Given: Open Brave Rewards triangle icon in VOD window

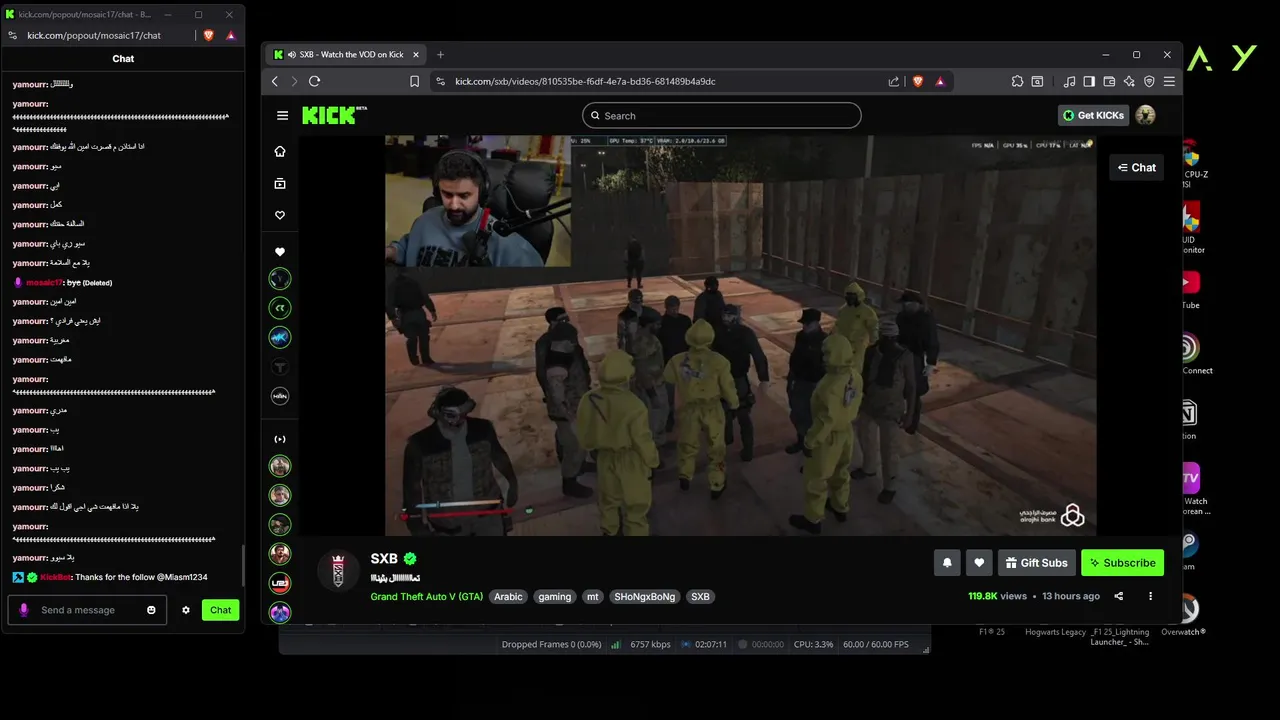Looking at the screenshot, I should click(940, 82).
